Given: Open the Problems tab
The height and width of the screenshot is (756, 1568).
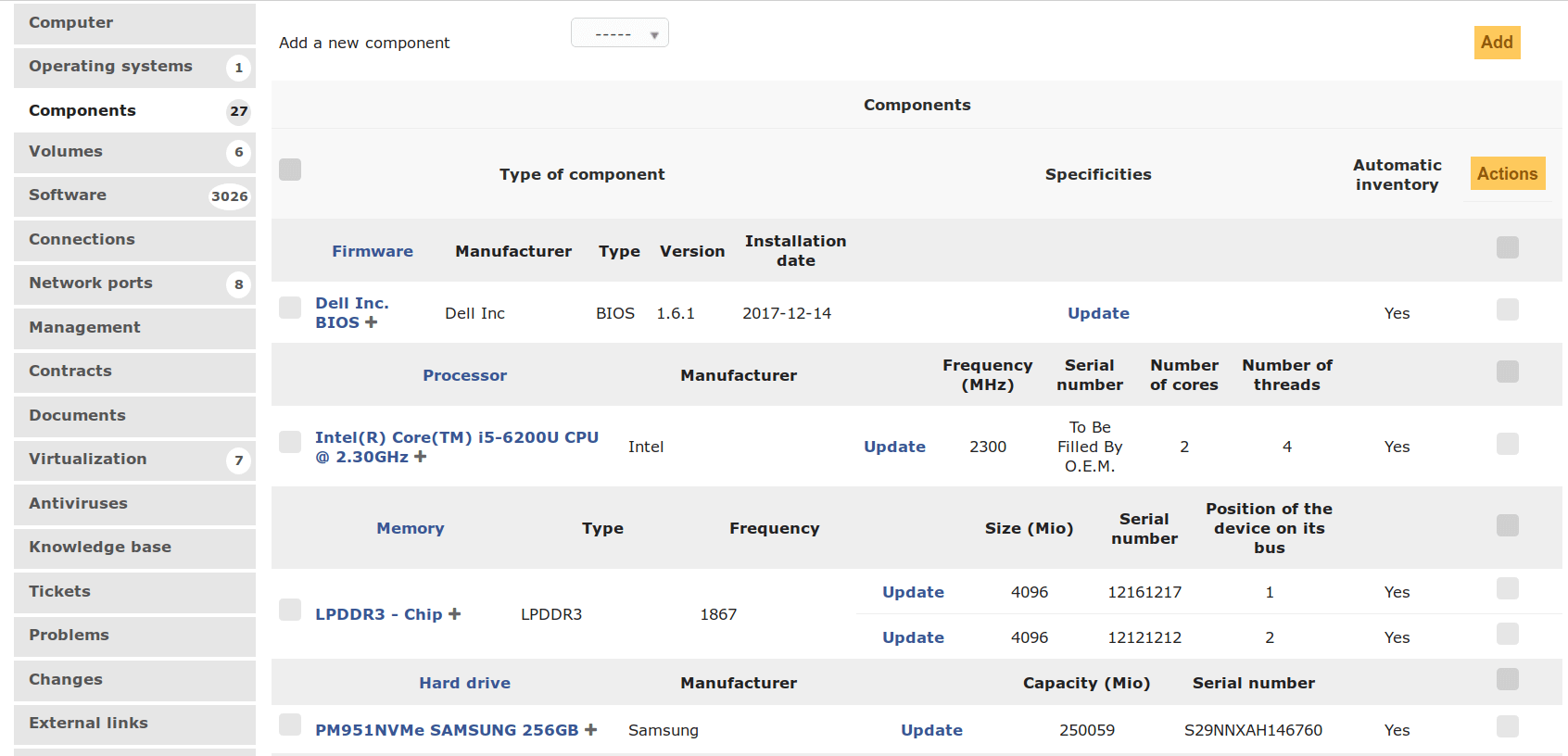Looking at the screenshot, I should coord(134,636).
